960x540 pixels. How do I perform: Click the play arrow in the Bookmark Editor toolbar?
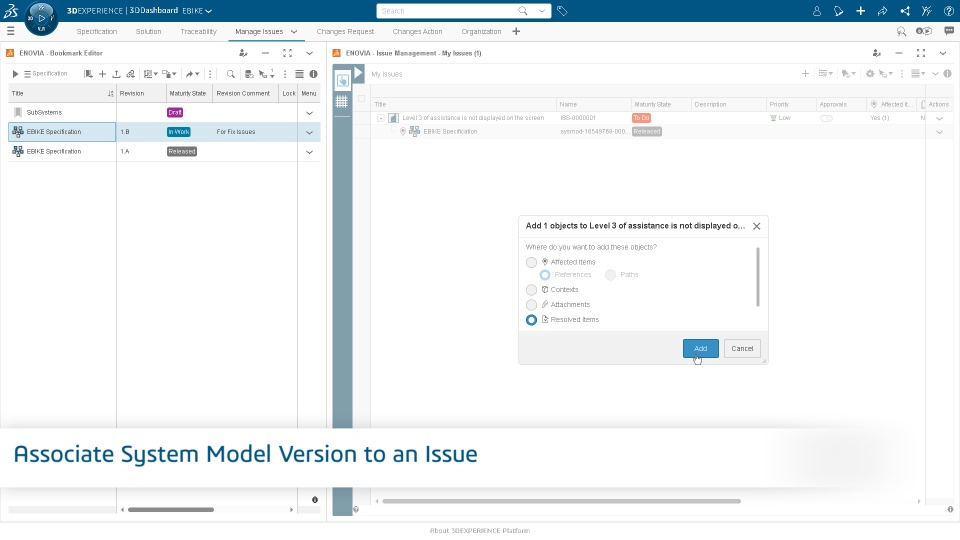click(15, 74)
